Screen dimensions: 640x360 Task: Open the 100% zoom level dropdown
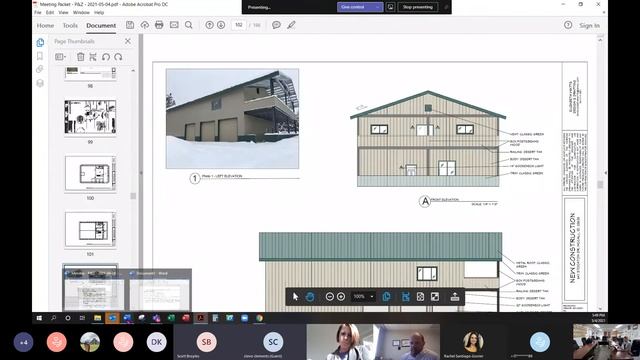pos(363,297)
